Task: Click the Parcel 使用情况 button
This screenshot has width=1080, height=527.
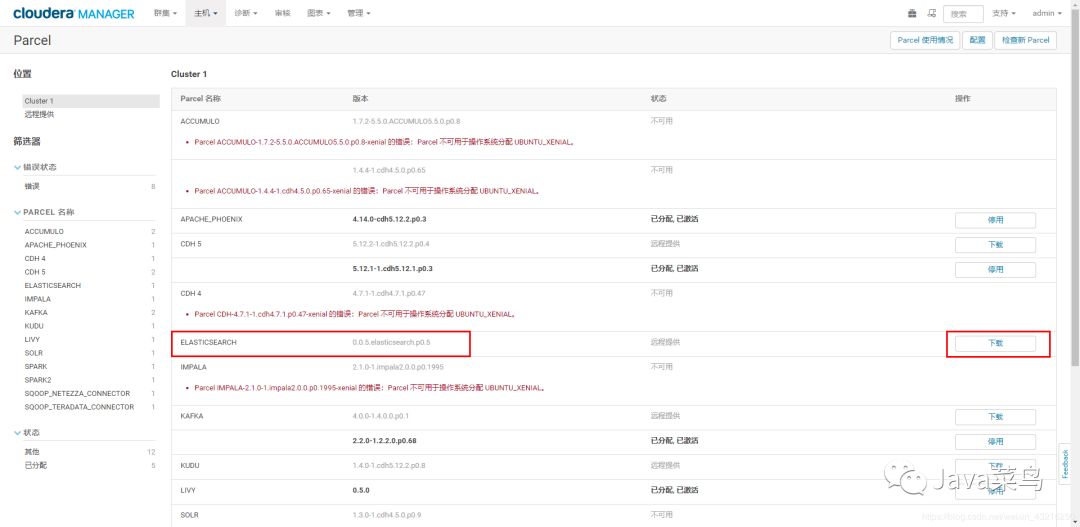Action: (x=925, y=40)
